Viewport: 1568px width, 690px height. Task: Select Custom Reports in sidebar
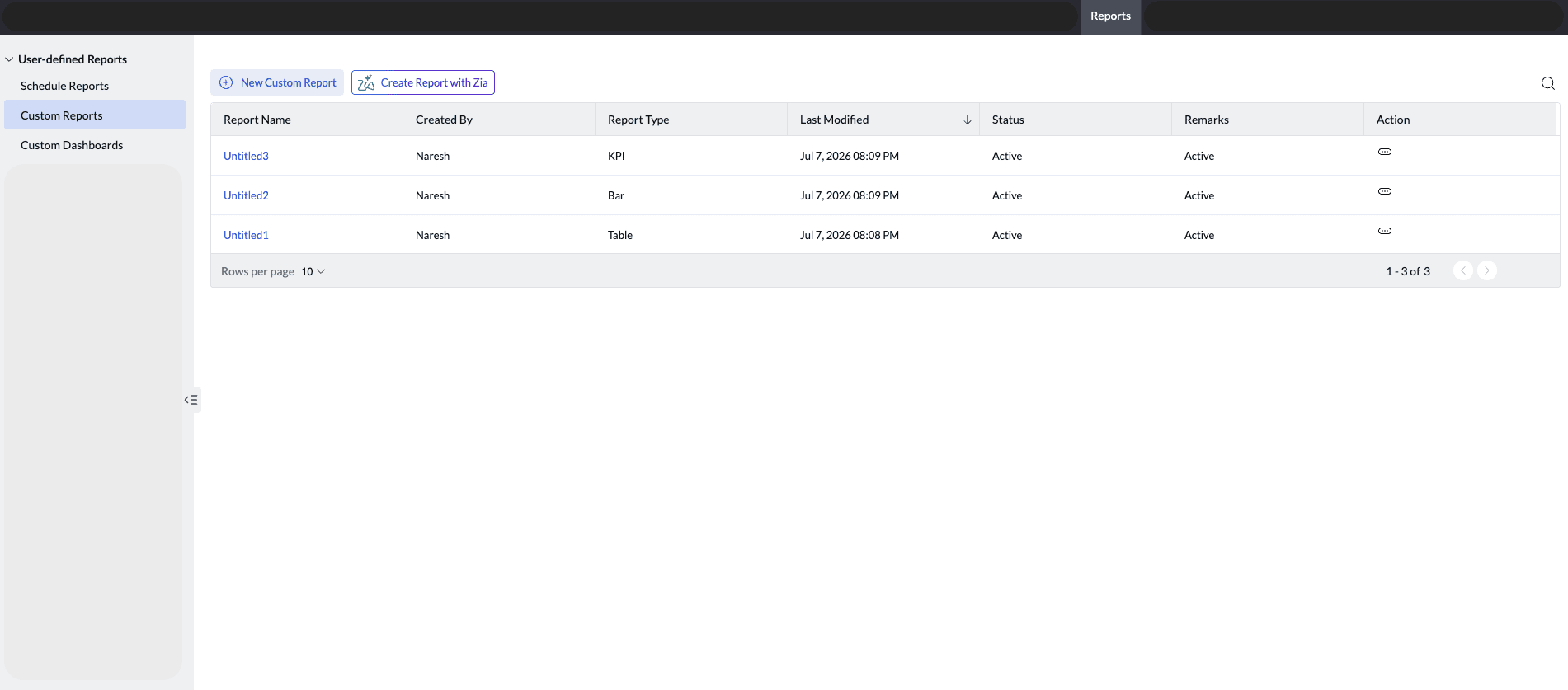coord(95,115)
